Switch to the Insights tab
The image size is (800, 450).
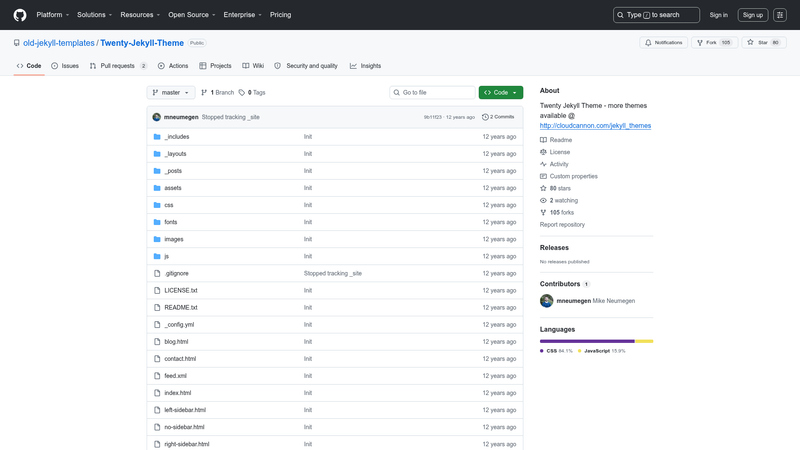365,66
